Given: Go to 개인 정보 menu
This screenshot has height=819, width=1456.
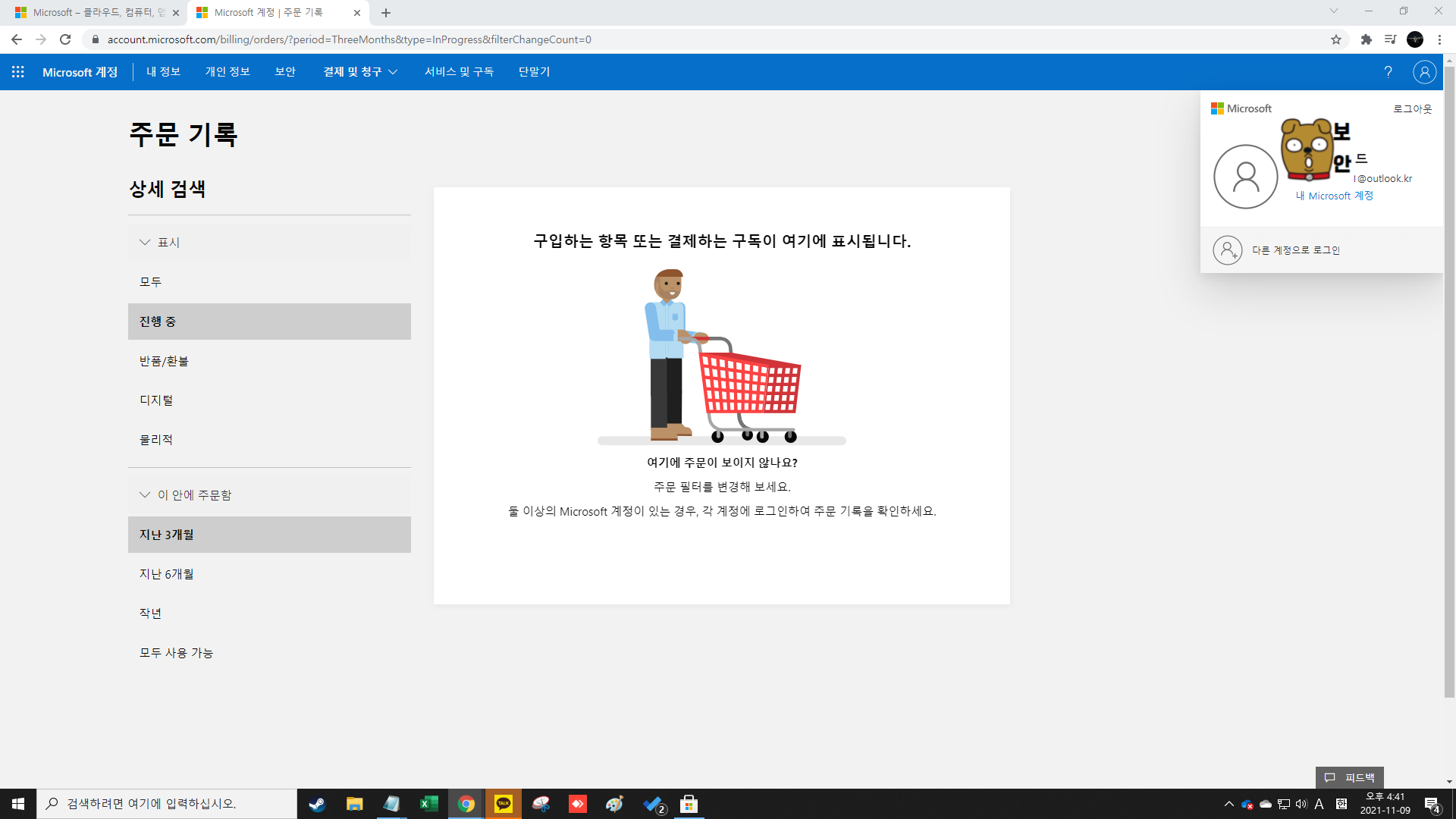Looking at the screenshot, I should pos(227,72).
